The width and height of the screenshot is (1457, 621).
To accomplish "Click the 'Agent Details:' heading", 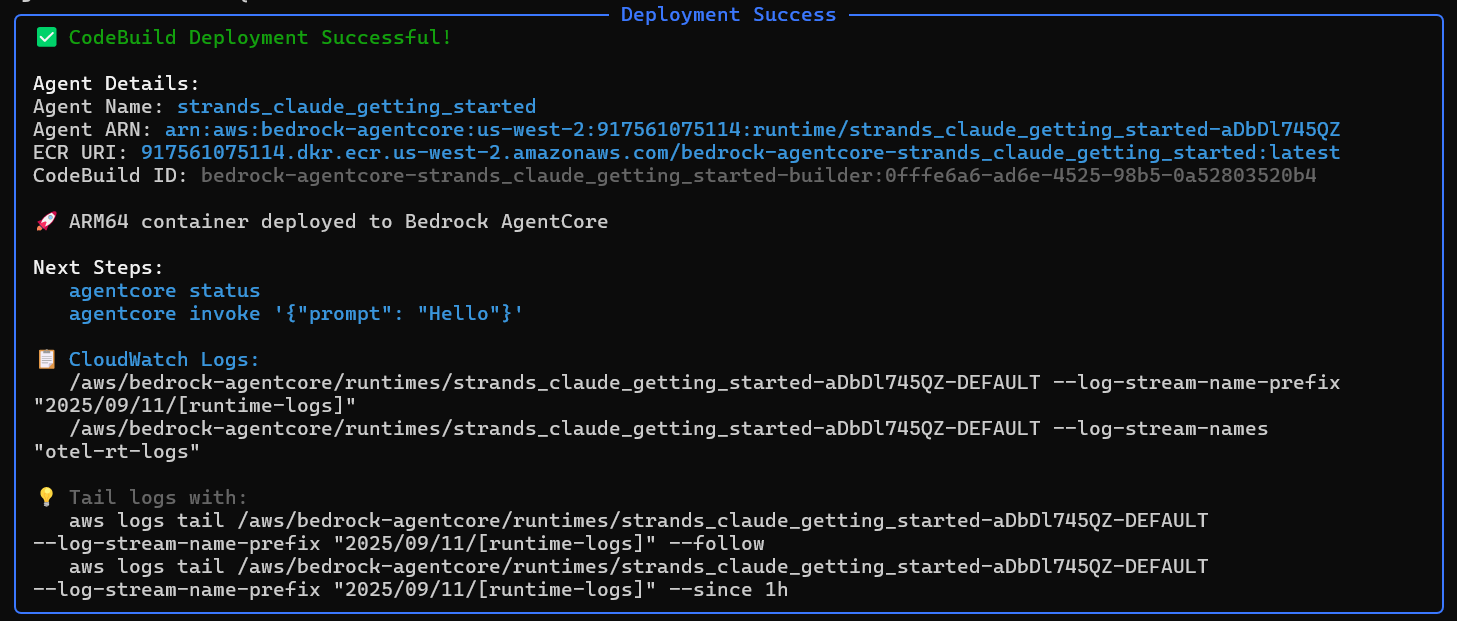I will [117, 83].
